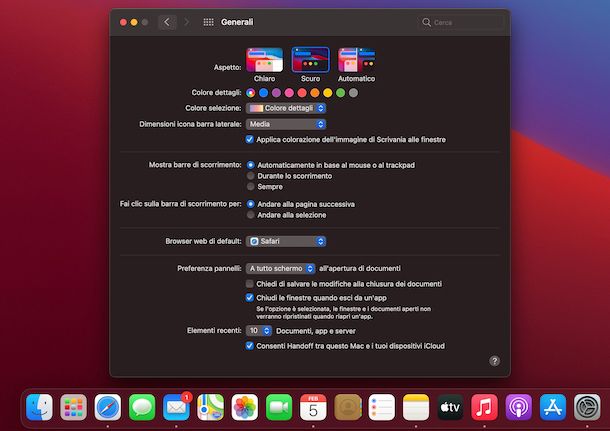
Task: Go back with the left chevron button
Action: tap(167, 22)
